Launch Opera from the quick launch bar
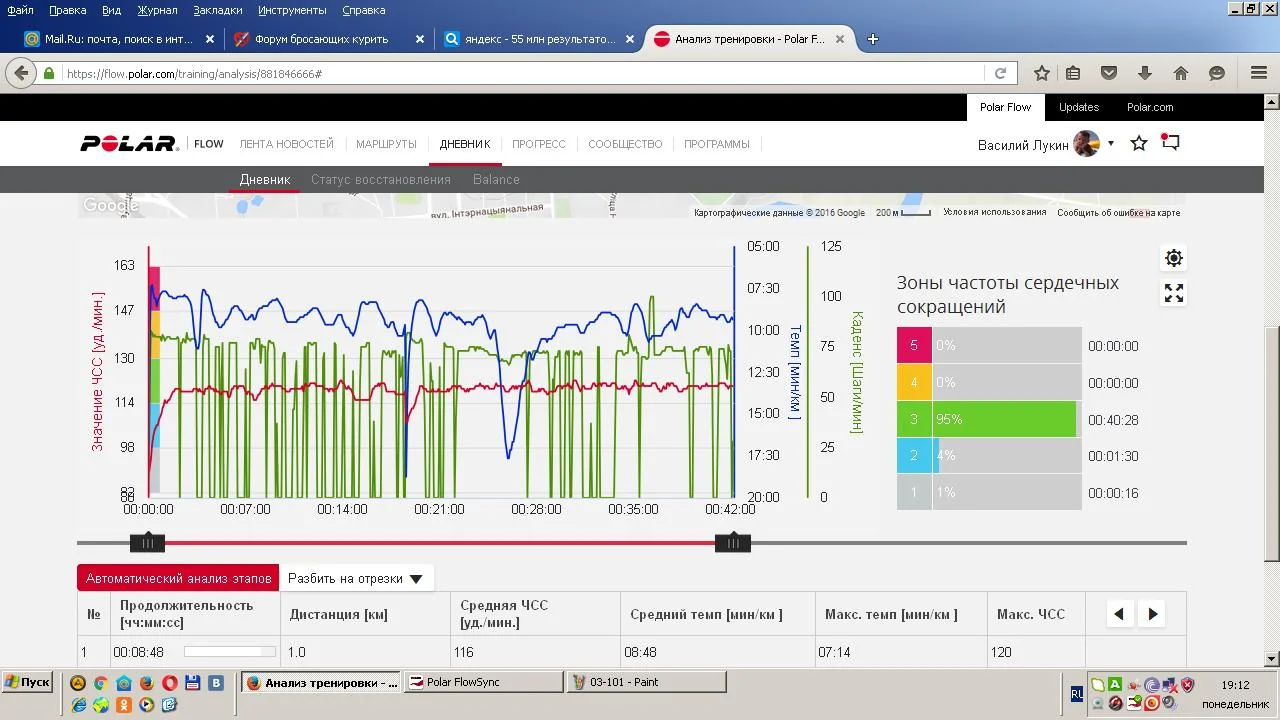 [169, 683]
